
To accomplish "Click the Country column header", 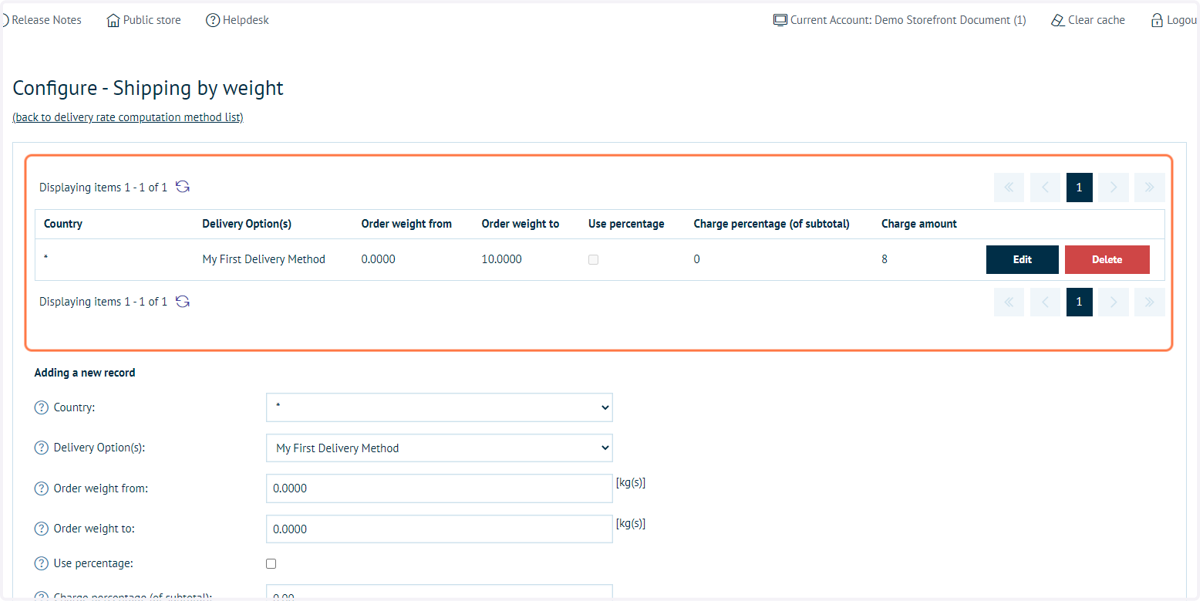I will [63, 224].
